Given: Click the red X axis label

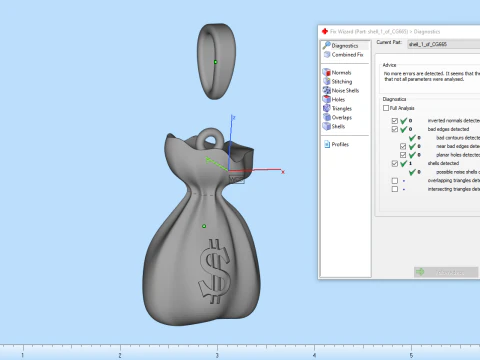Looking at the screenshot, I should (283, 172).
